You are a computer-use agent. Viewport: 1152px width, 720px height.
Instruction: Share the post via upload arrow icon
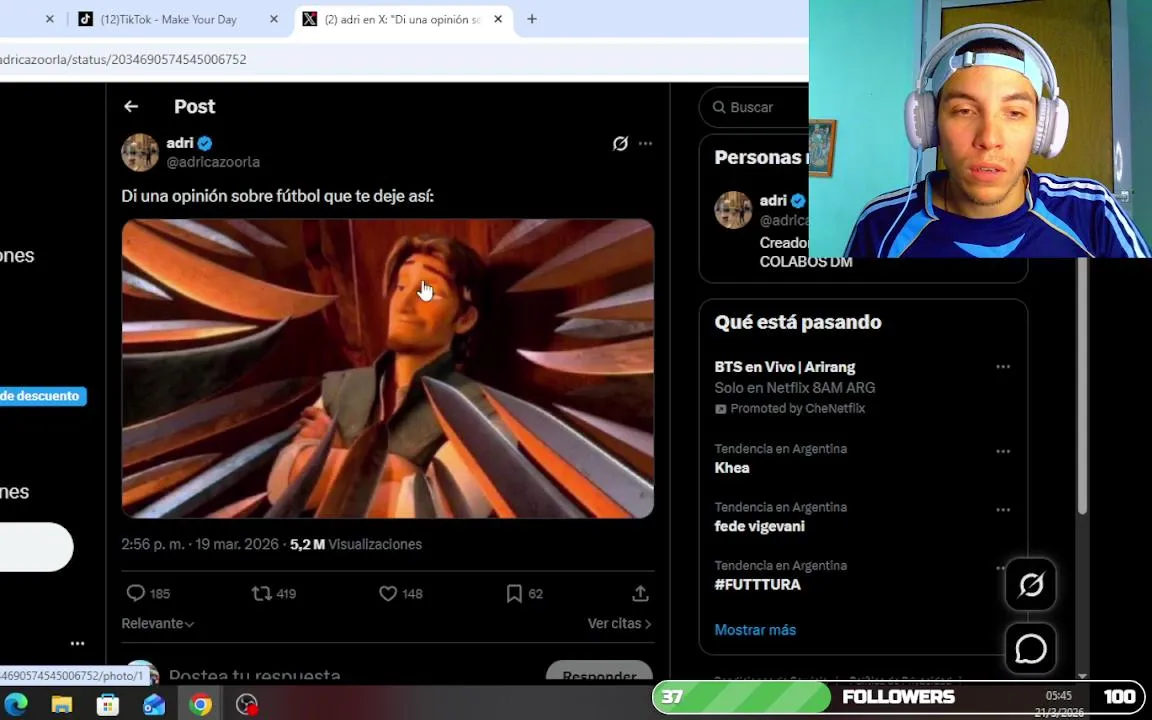pos(640,593)
